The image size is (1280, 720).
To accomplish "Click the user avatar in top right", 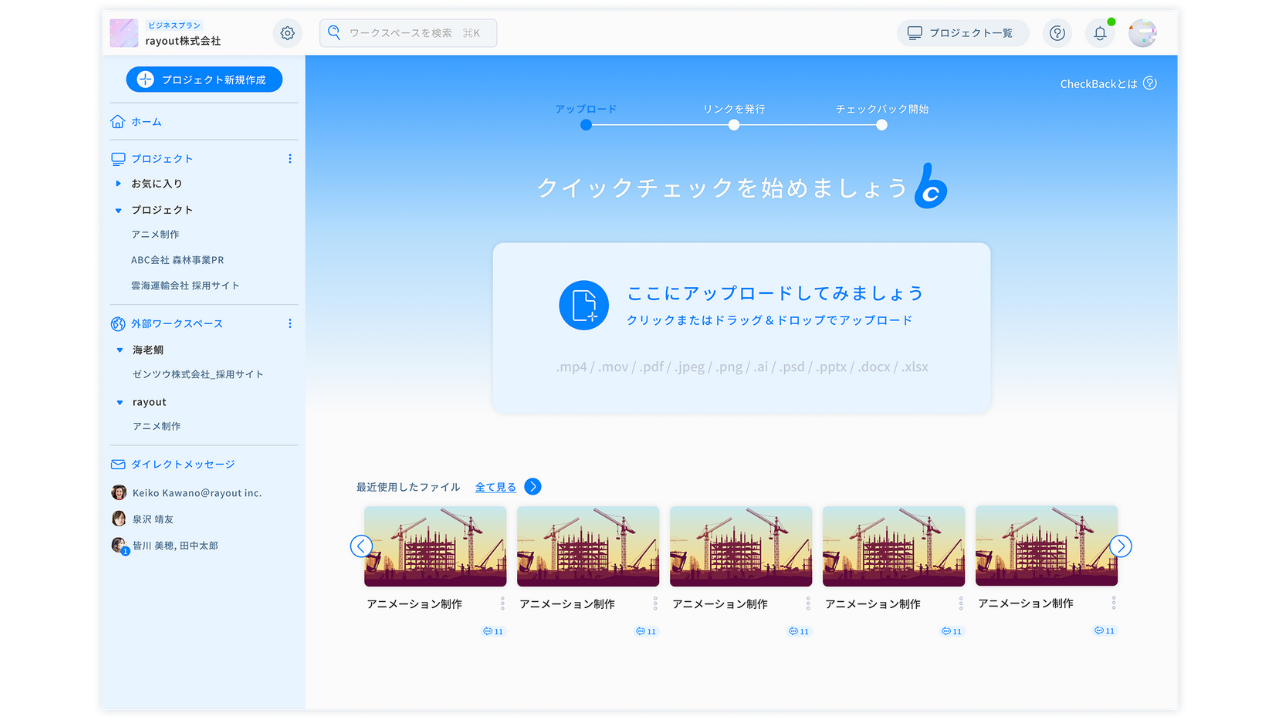I will (1142, 33).
